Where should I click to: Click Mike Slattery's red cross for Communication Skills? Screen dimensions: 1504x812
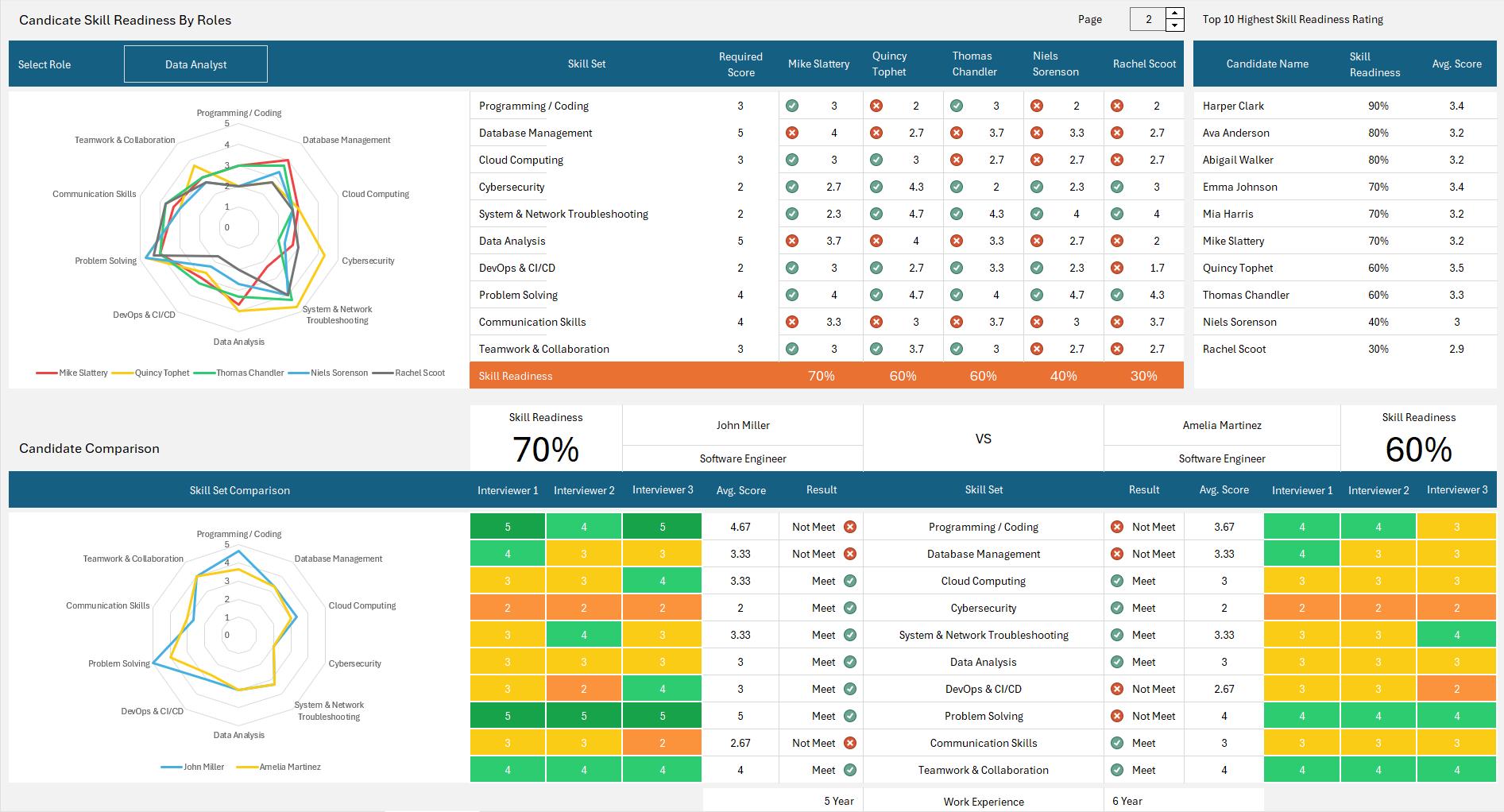(792, 322)
